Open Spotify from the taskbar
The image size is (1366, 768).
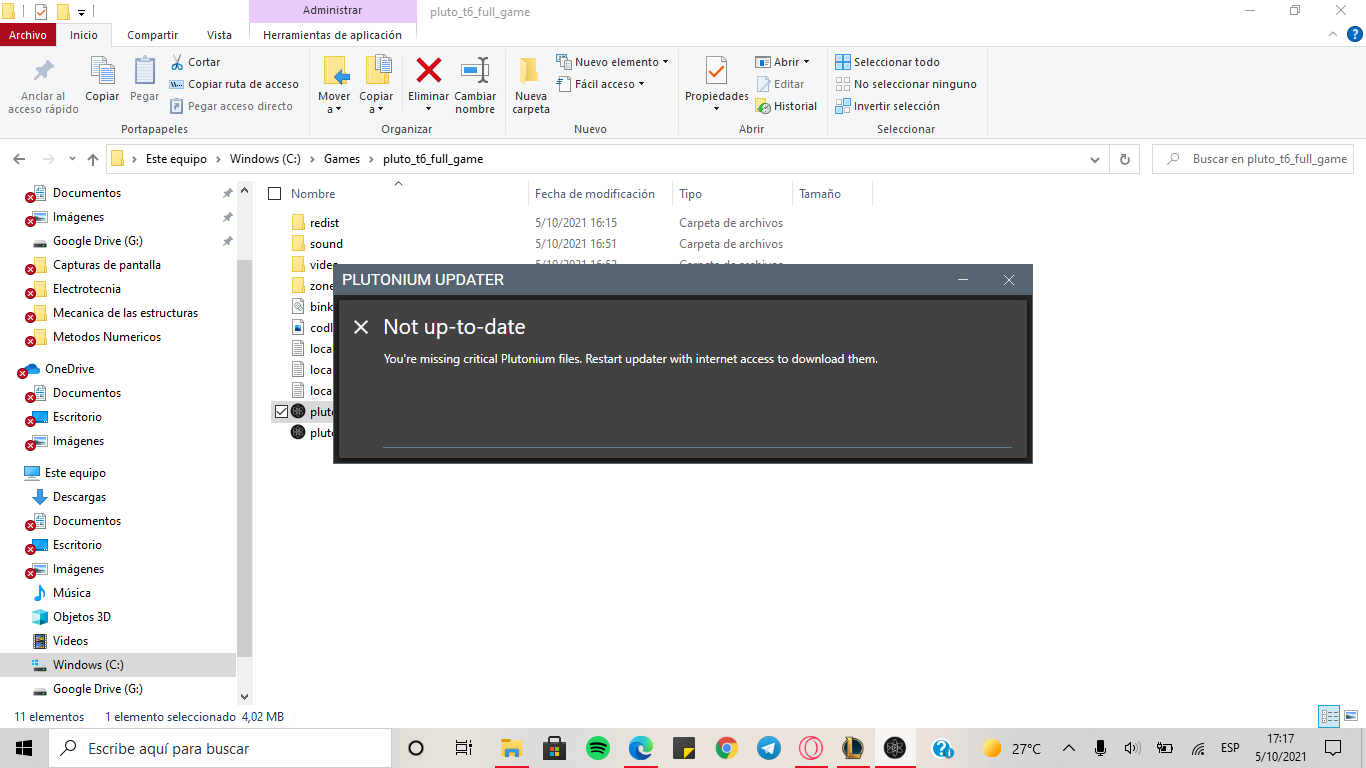pyautogui.click(x=598, y=748)
